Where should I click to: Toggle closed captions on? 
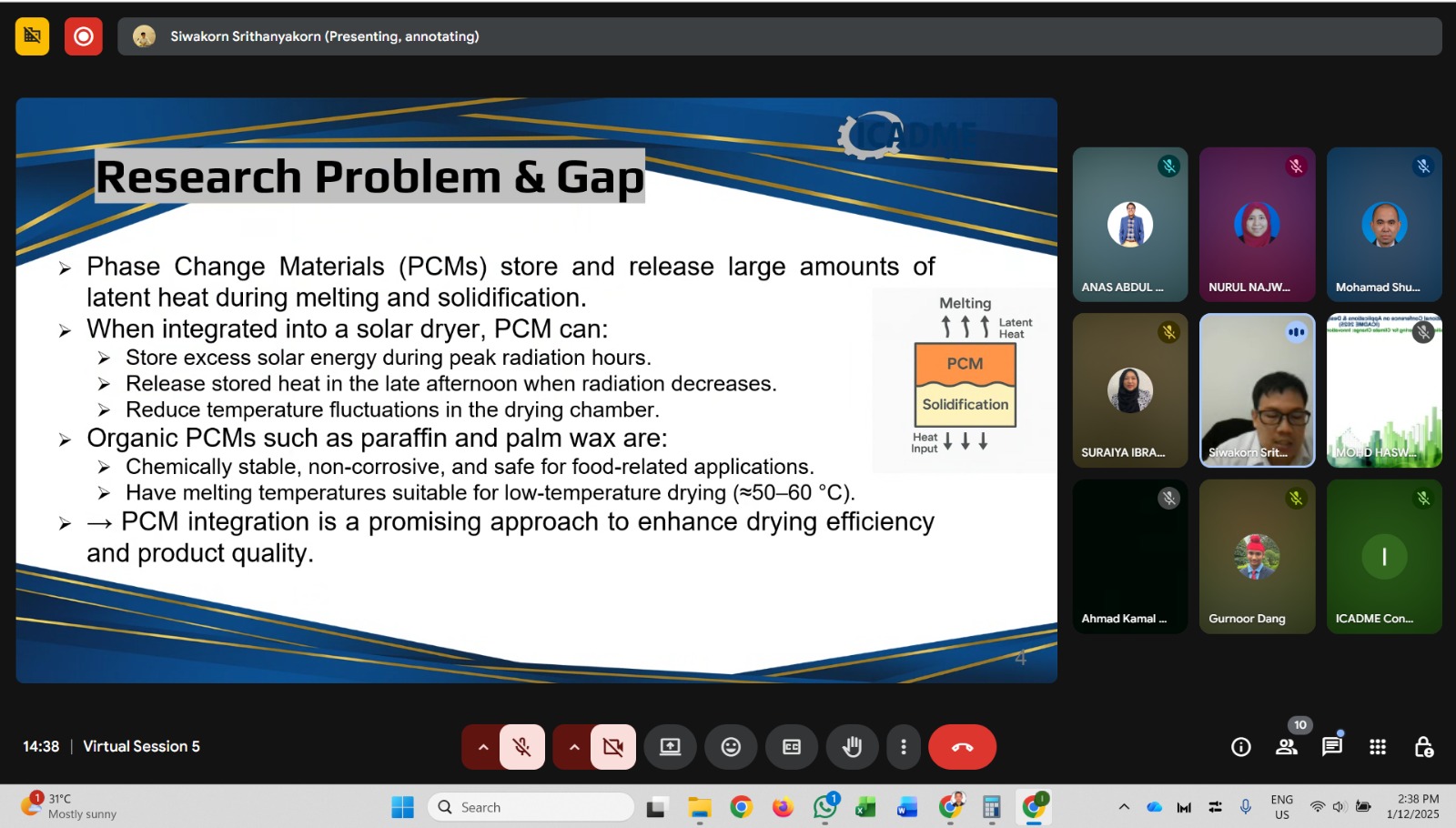tap(792, 747)
